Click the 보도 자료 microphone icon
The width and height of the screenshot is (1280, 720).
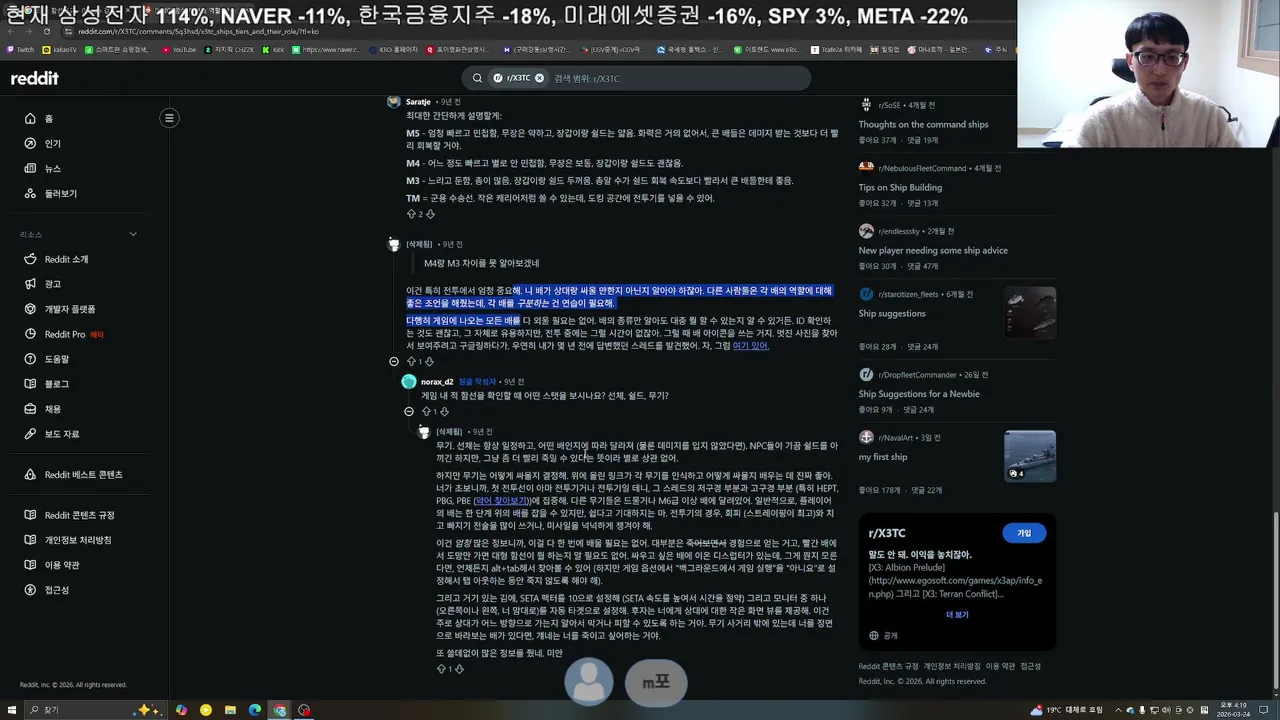pyautogui.click(x=29, y=434)
